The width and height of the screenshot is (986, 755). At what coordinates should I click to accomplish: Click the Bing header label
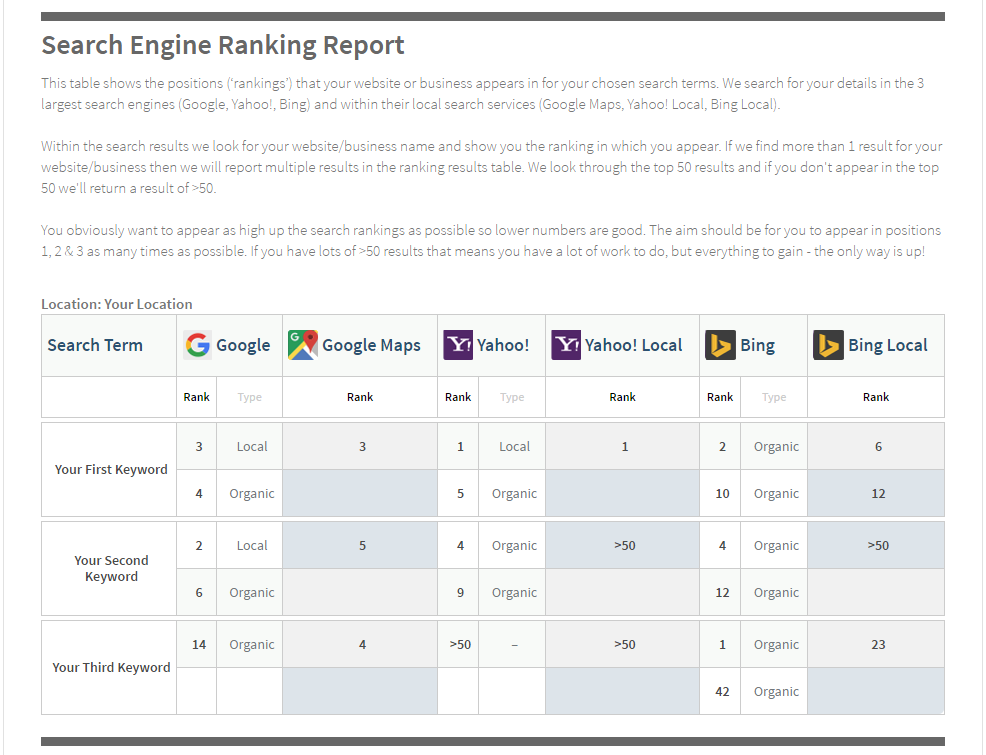[757, 345]
